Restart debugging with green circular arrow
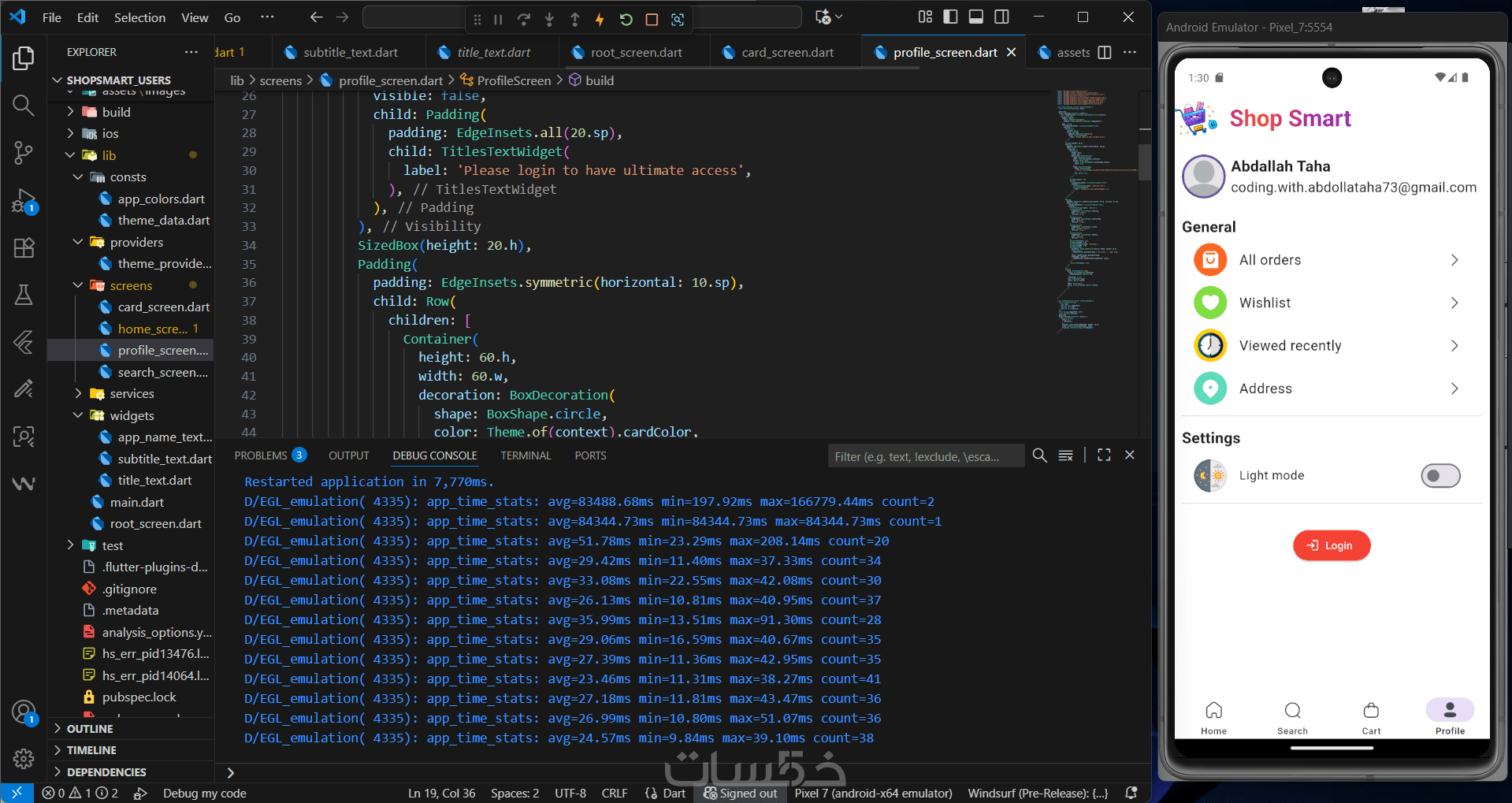Screen dimensions: 1512x803 click(x=626, y=20)
